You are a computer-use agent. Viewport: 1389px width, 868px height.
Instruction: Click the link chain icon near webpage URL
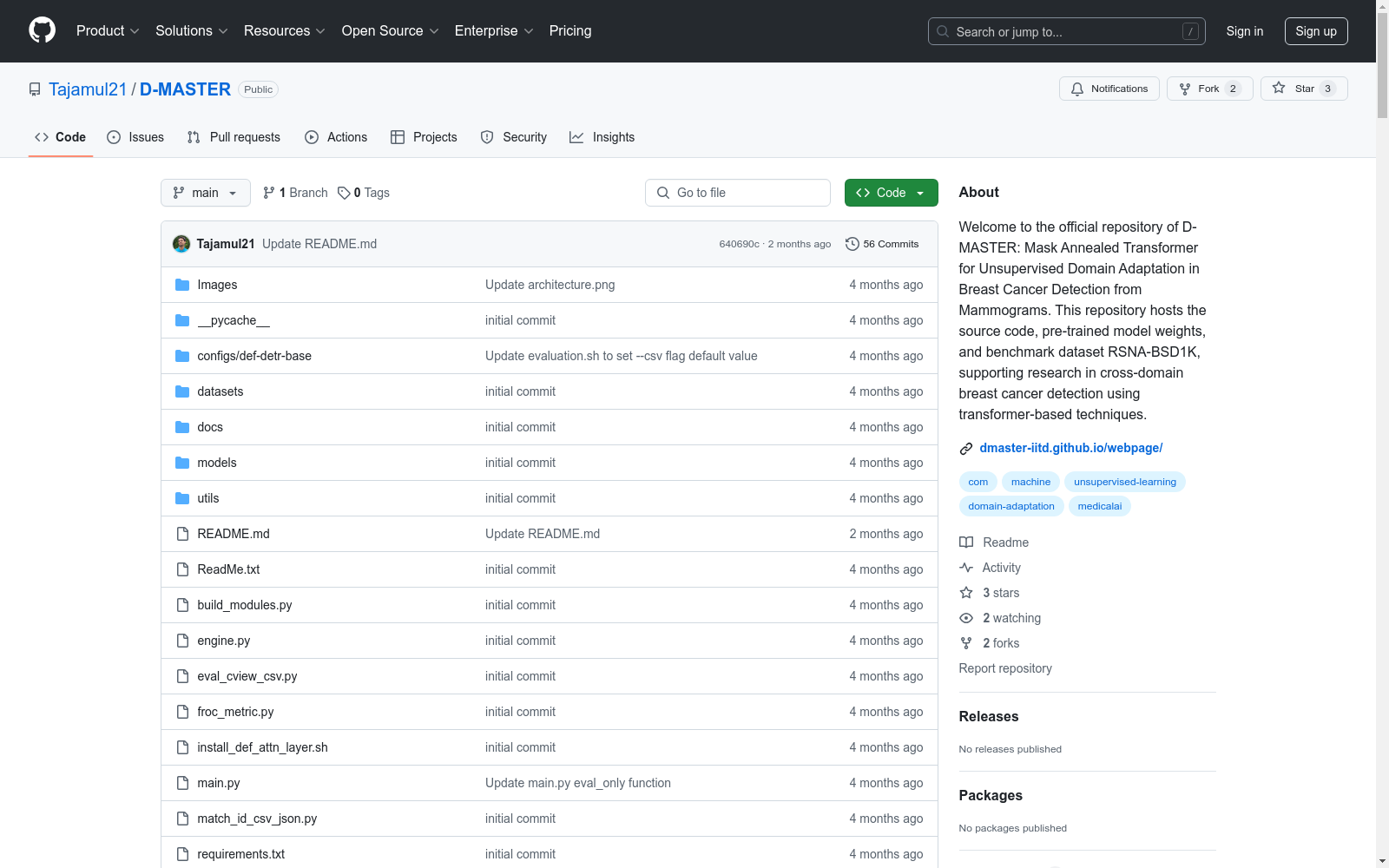pyautogui.click(x=966, y=449)
